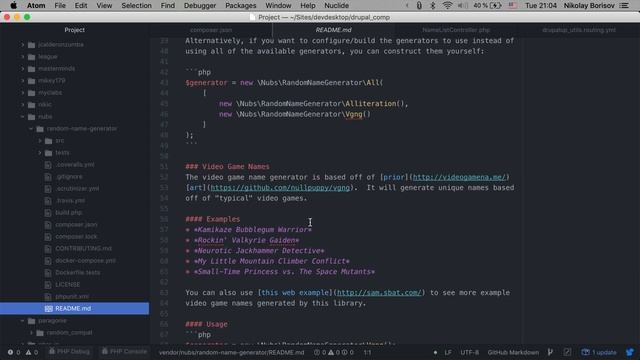Viewport: 640px width, 360px height.
Task: Collapse the nubs folder
Action: (x=23, y=117)
